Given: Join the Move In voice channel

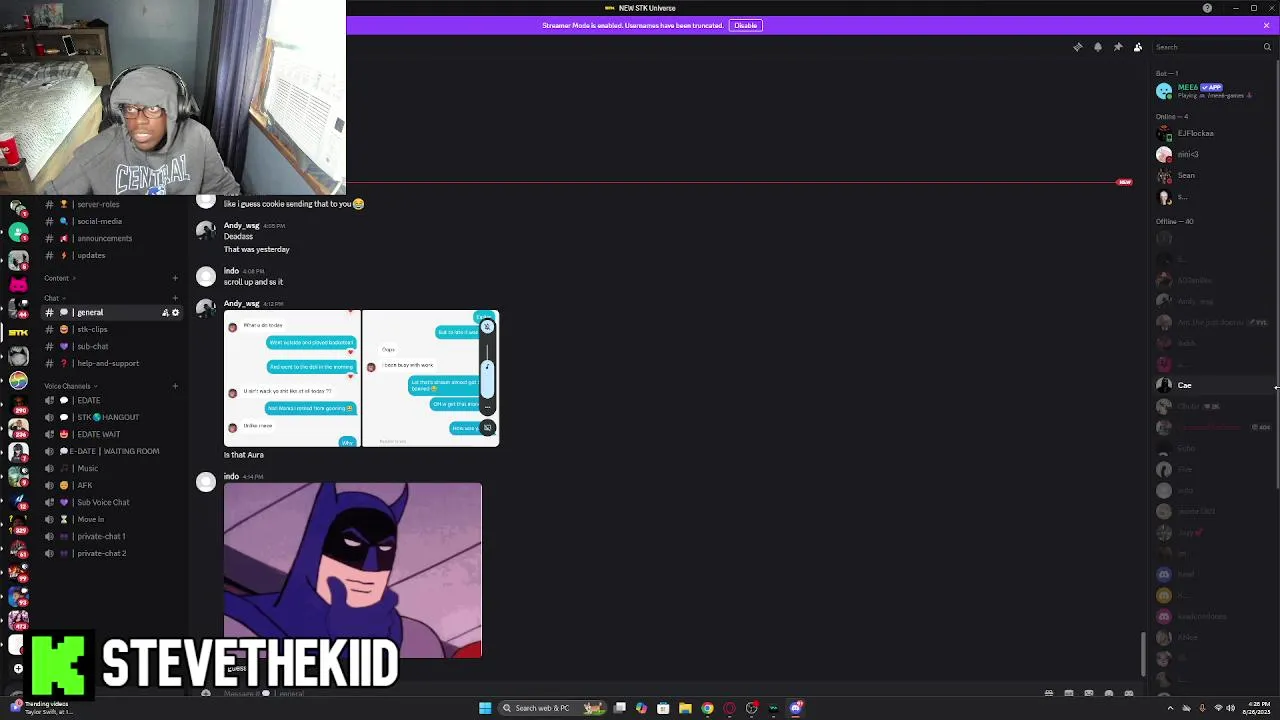Looking at the screenshot, I should tap(112, 519).
